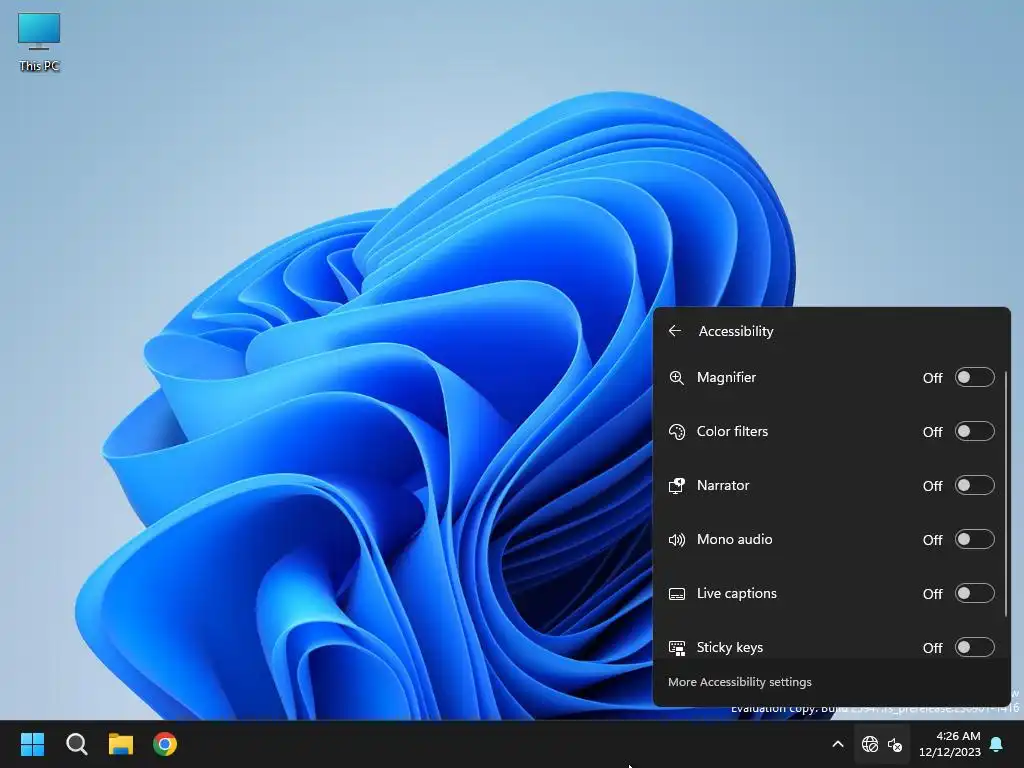Enable the Color filters switch
Screen dimensions: 1024x768
tap(974, 432)
